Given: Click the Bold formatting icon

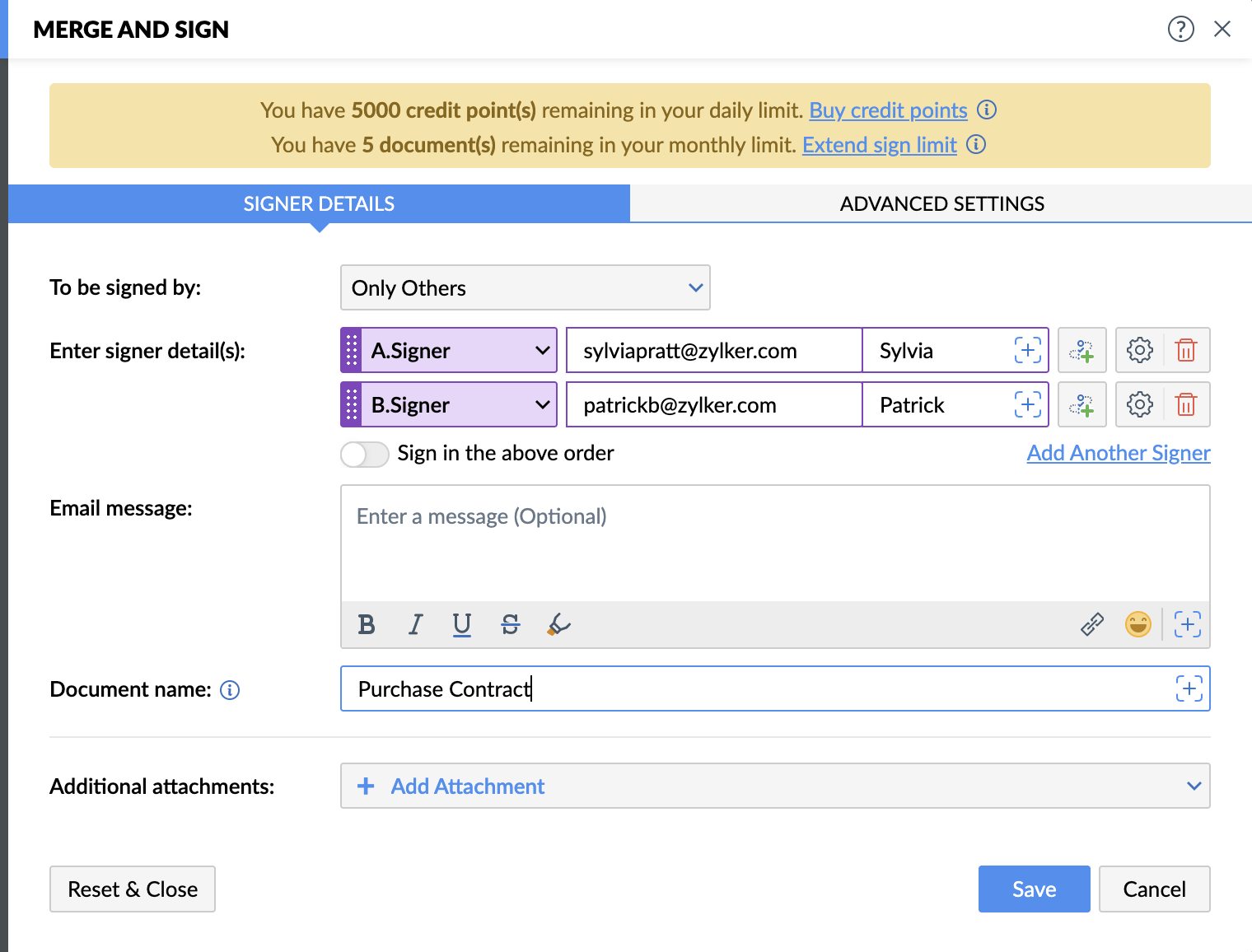Looking at the screenshot, I should tap(367, 625).
